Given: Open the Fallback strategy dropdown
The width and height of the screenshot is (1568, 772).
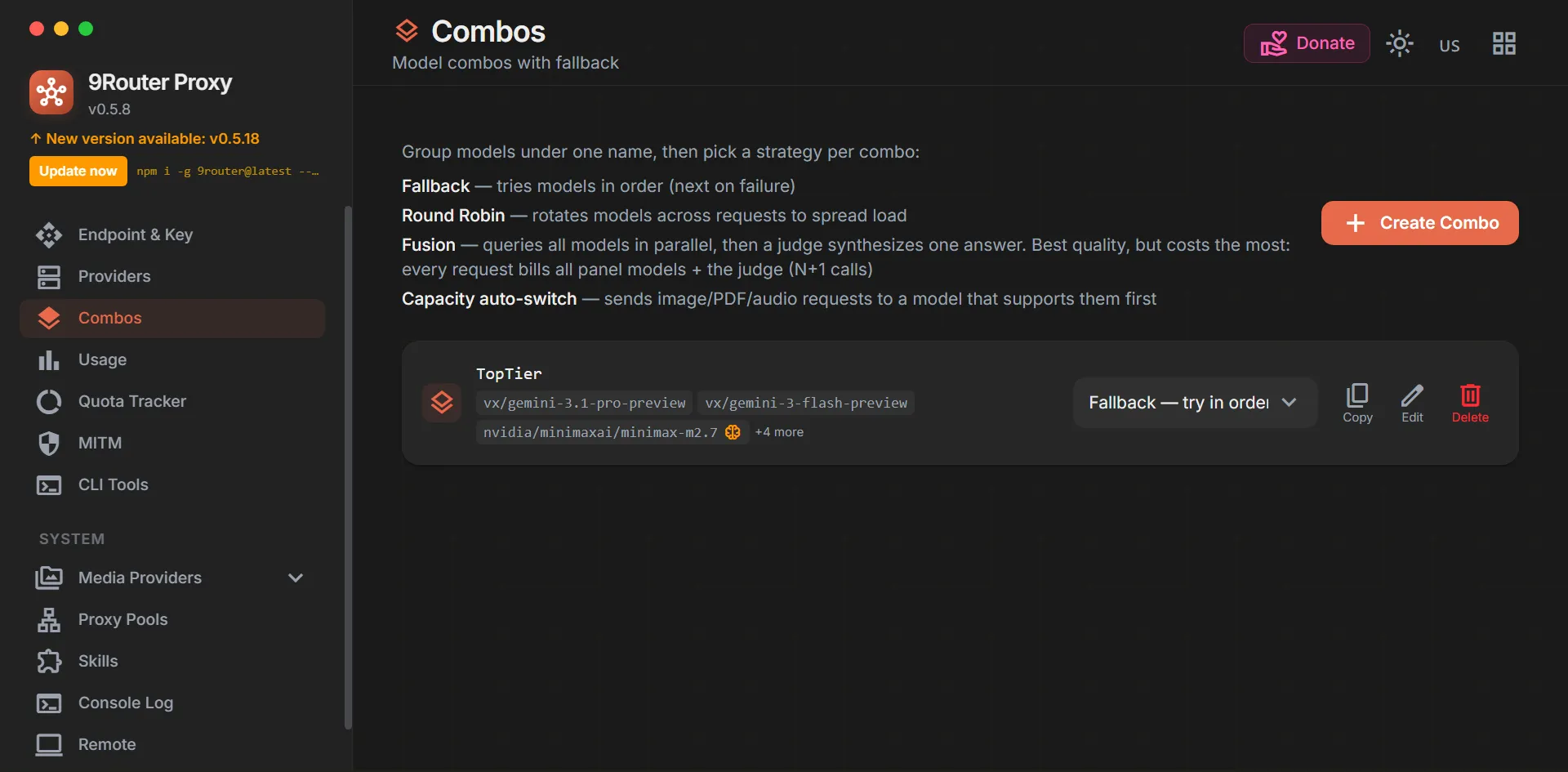Looking at the screenshot, I should click(1194, 403).
